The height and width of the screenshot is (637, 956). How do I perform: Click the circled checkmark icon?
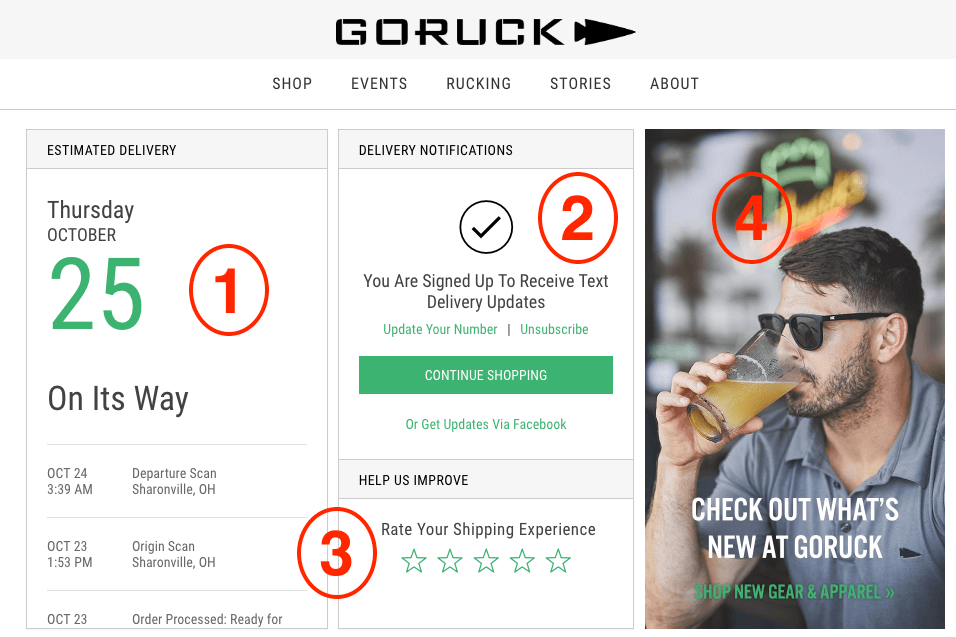tap(486, 227)
